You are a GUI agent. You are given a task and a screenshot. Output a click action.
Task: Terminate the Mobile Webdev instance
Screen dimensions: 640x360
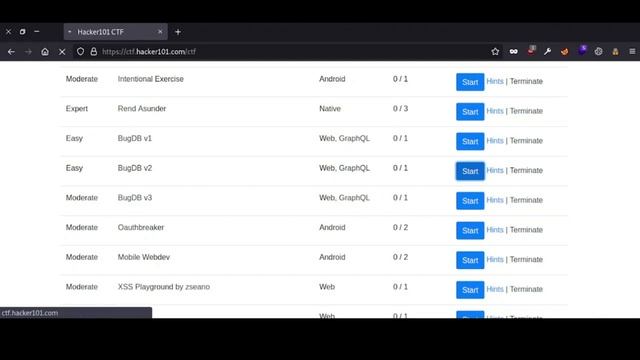click(526, 260)
